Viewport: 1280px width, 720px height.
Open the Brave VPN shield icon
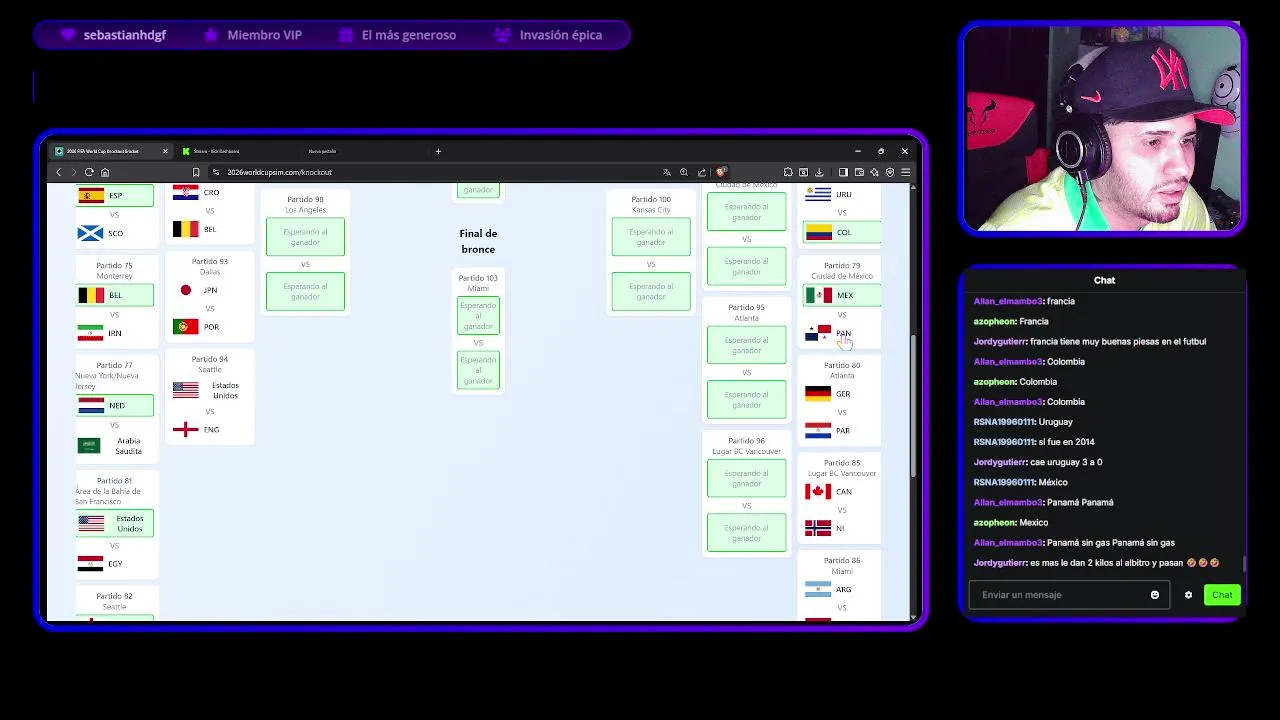(890, 172)
